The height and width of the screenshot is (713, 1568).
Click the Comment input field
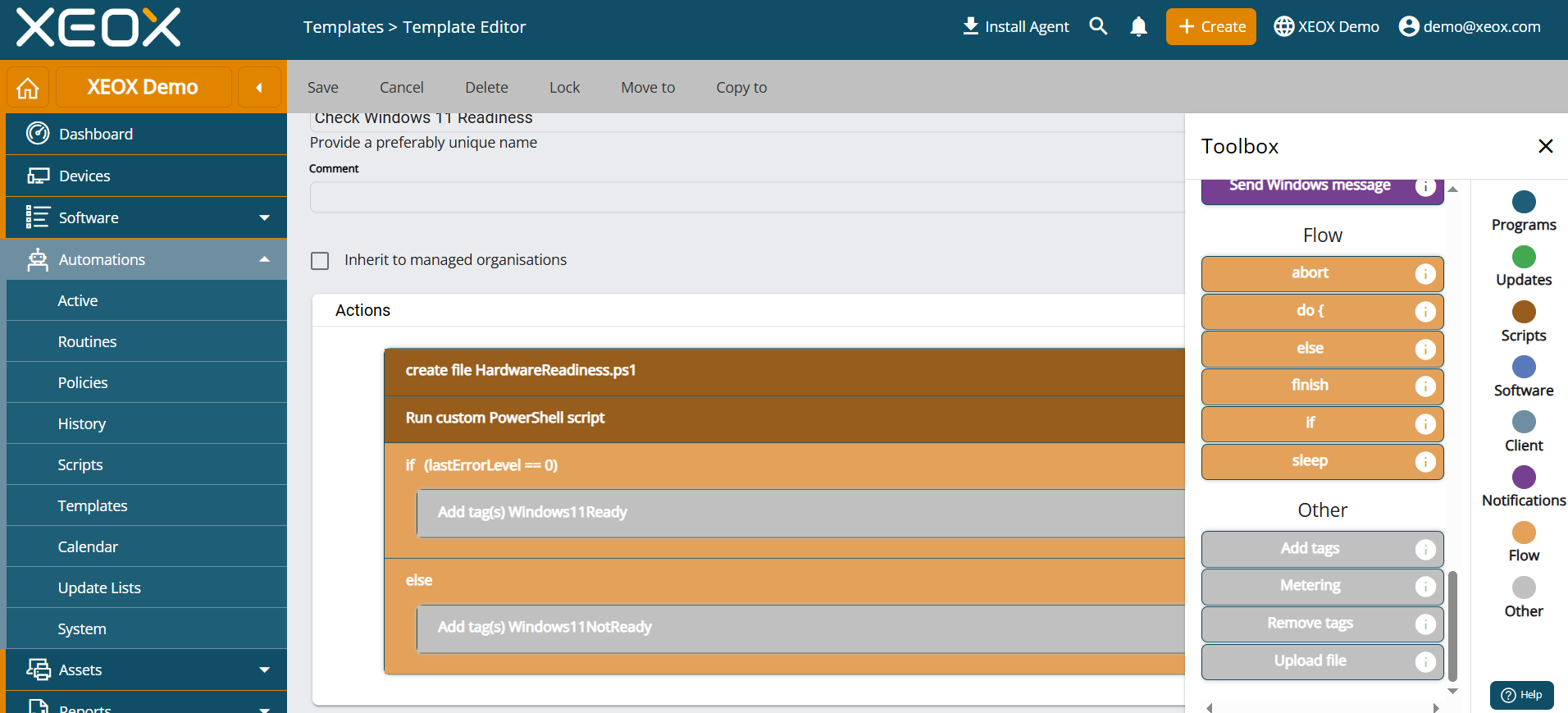pos(746,197)
